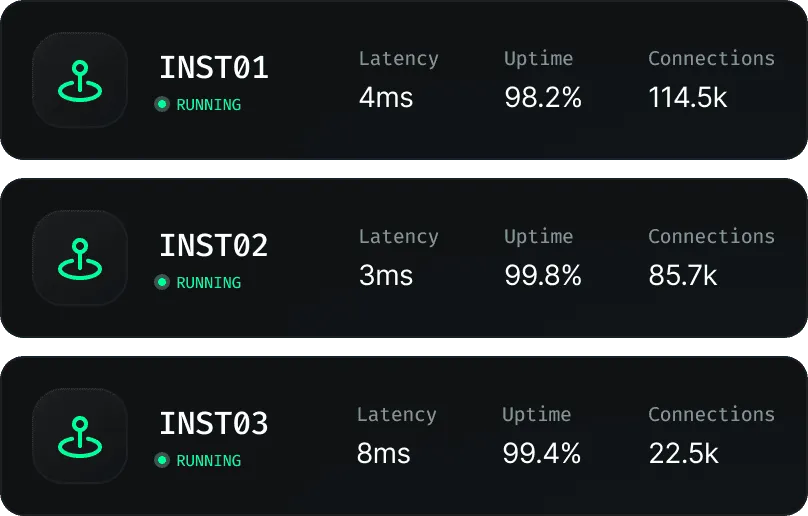Click the 99.8% uptime value for INST02
This screenshot has width=808, height=516.
pyautogui.click(x=543, y=275)
